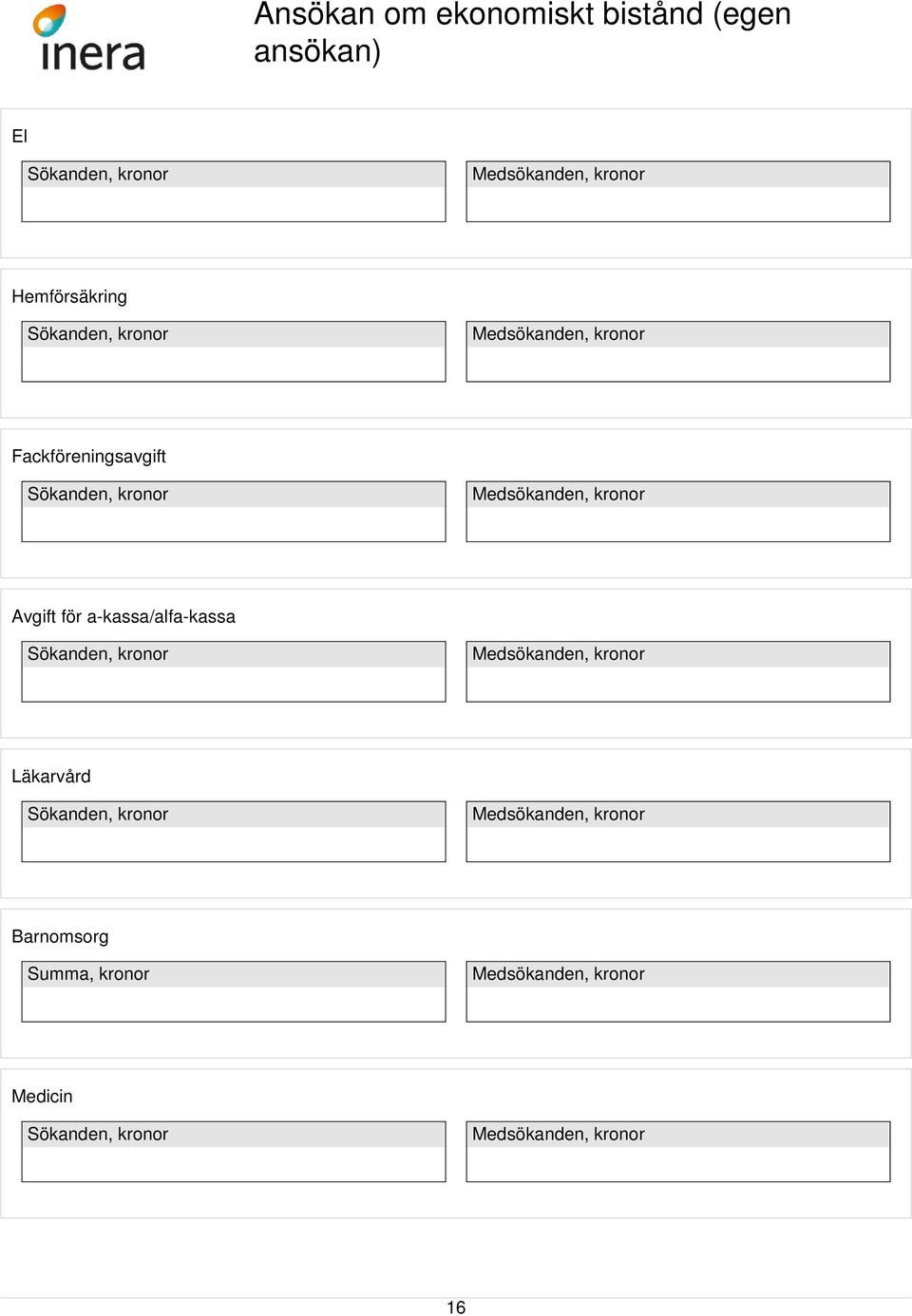Focus Medsökanden kronor field under Medicin
This screenshot has height=1316, width=912.
[x=678, y=1152]
